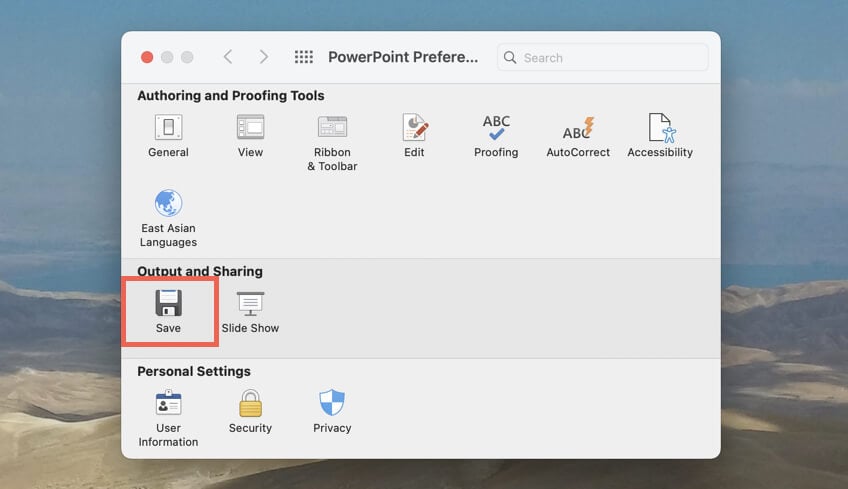Open Privacy preferences
This screenshot has height=489, width=848.
(332, 411)
